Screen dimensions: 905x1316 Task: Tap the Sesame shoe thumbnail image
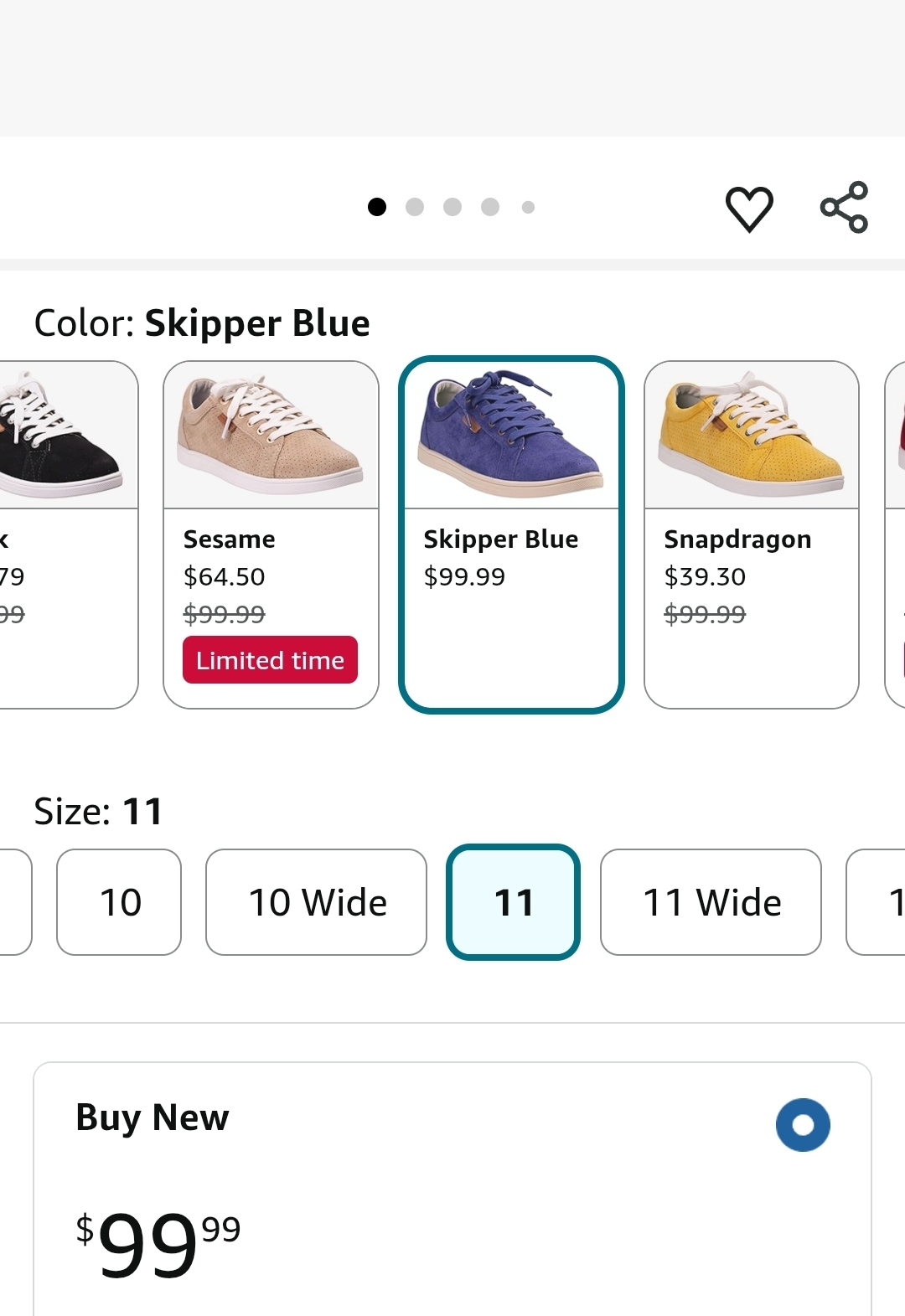pyautogui.click(x=271, y=436)
